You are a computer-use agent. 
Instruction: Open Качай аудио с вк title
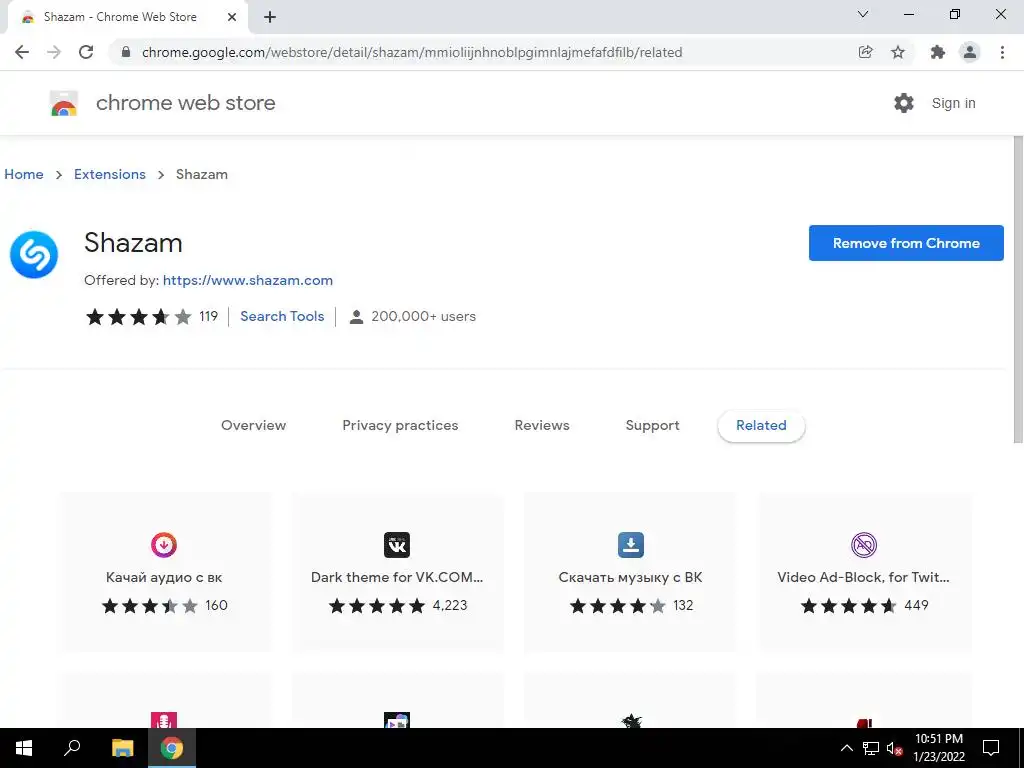(164, 577)
